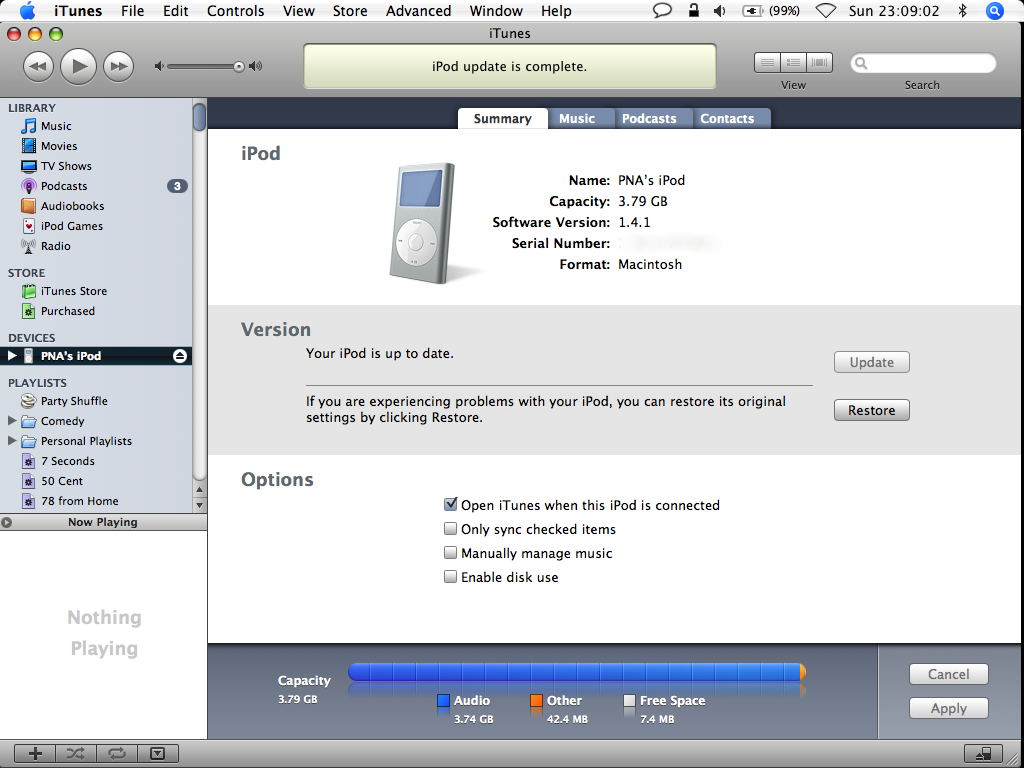Click the capacity usage bar
Viewport: 1024px width, 768px height.
click(577, 672)
